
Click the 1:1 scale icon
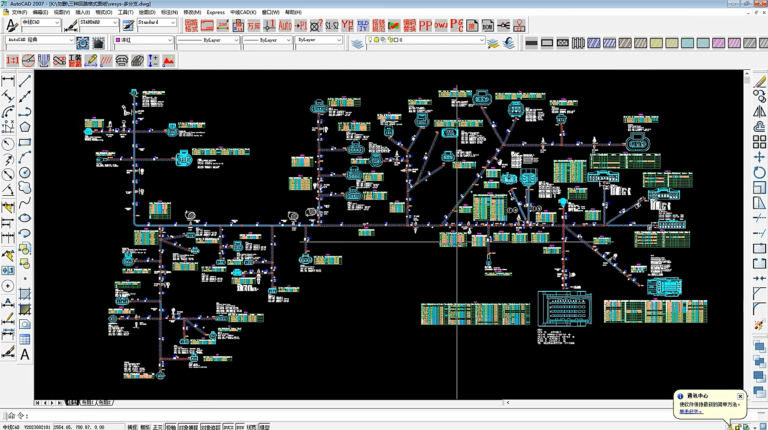click(x=12, y=61)
